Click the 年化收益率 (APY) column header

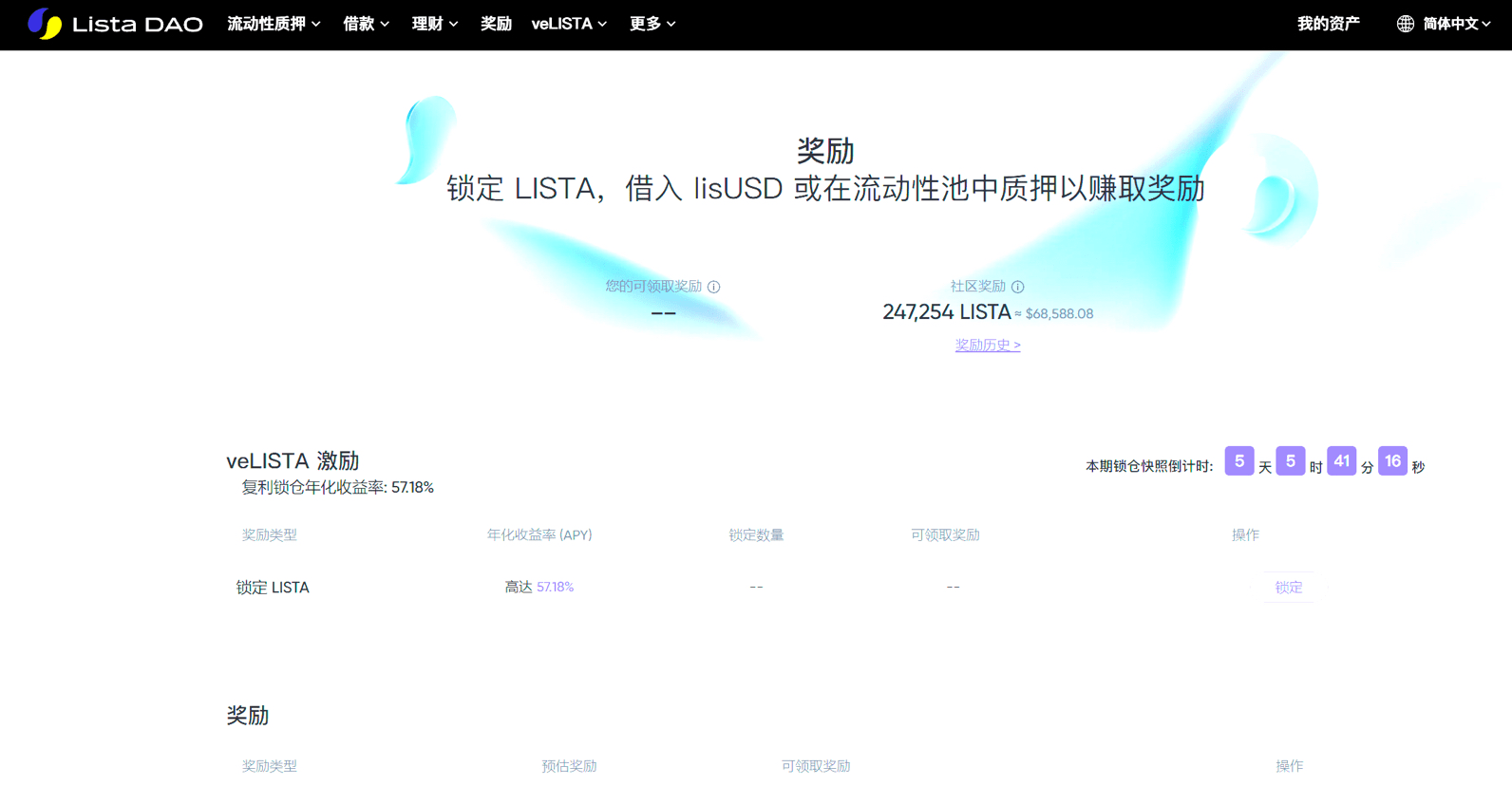pyautogui.click(x=539, y=535)
